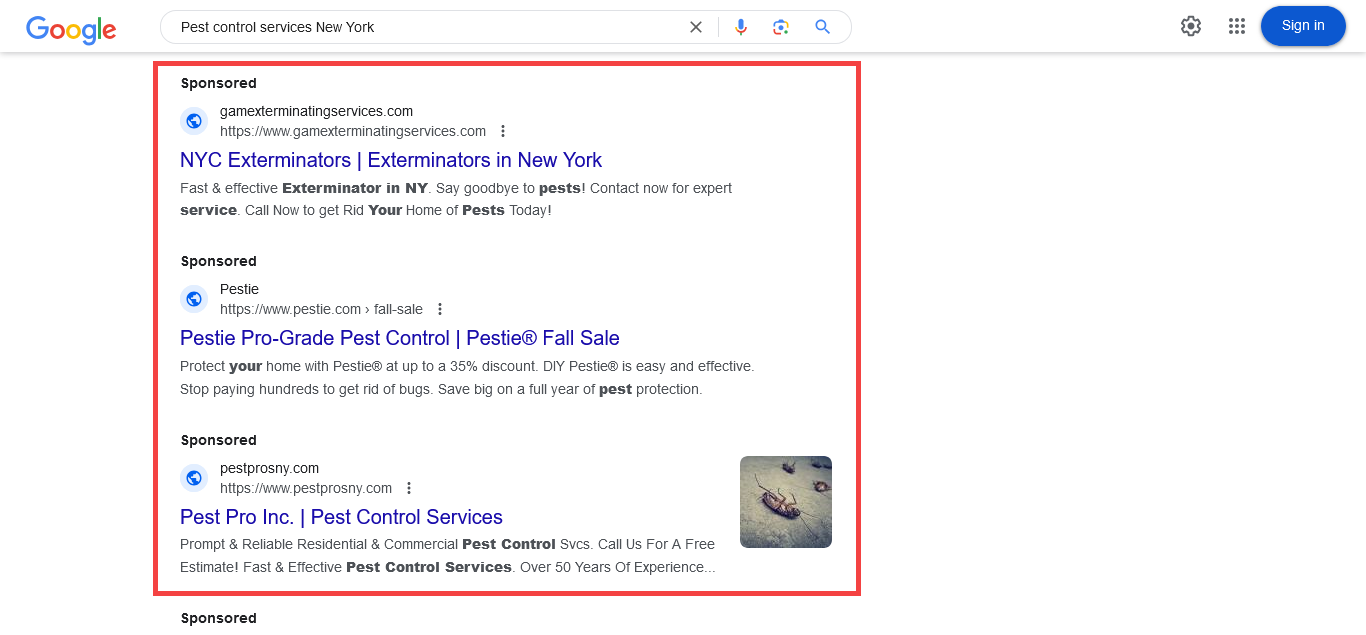Screen dimensions: 1366x635
Task: Open Pestie Pro-Grade Pest Control headline link
Action: click(x=400, y=338)
